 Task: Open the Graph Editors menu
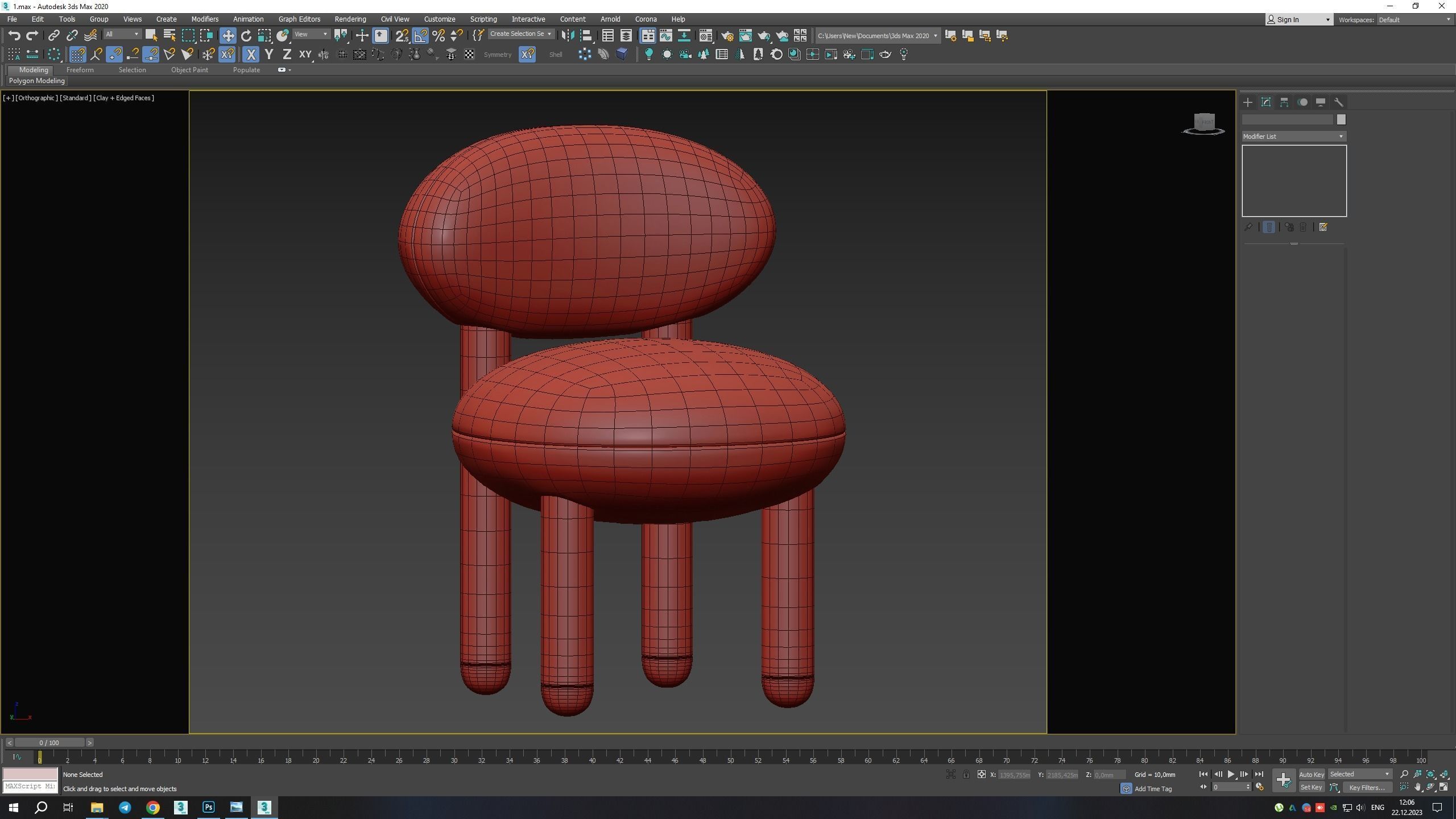tap(299, 19)
